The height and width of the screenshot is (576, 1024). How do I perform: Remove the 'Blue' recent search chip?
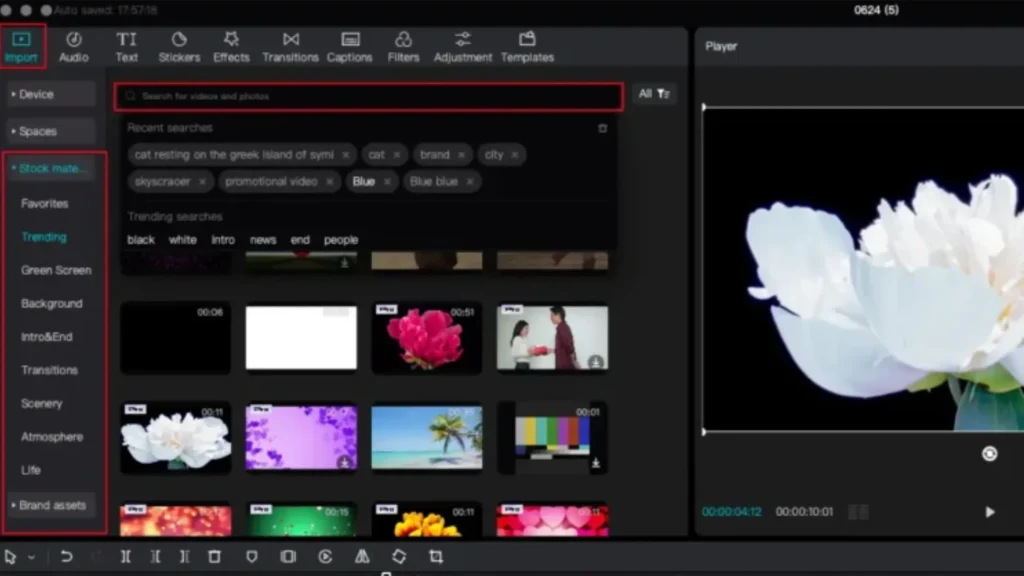(387, 182)
